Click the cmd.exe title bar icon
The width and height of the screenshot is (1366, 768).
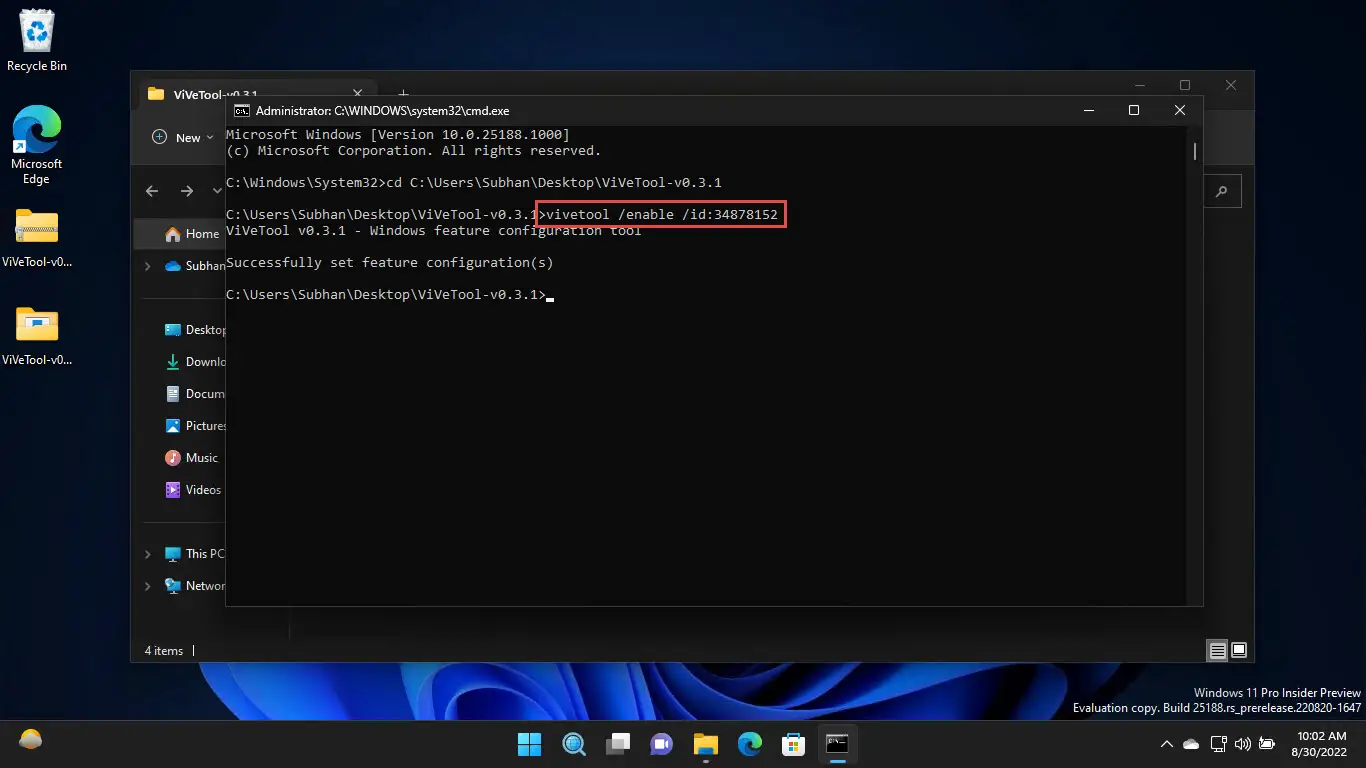241,110
